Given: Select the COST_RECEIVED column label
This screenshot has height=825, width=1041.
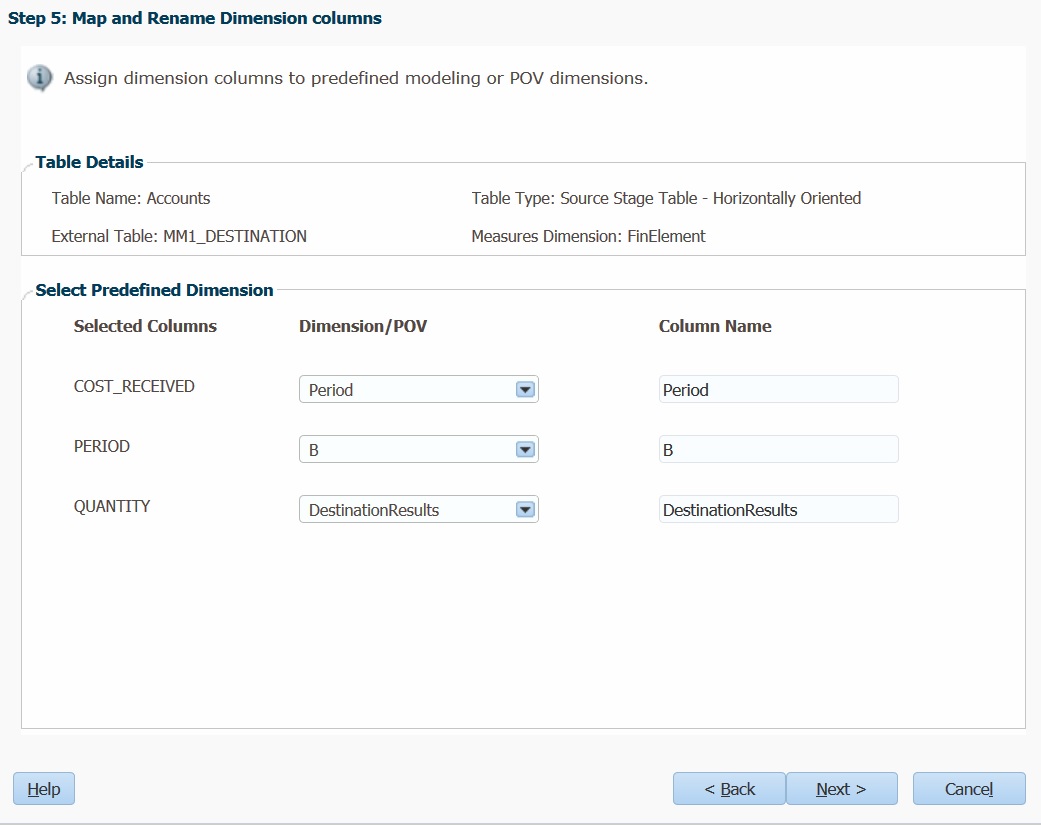Looking at the screenshot, I should (x=134, y=386).
